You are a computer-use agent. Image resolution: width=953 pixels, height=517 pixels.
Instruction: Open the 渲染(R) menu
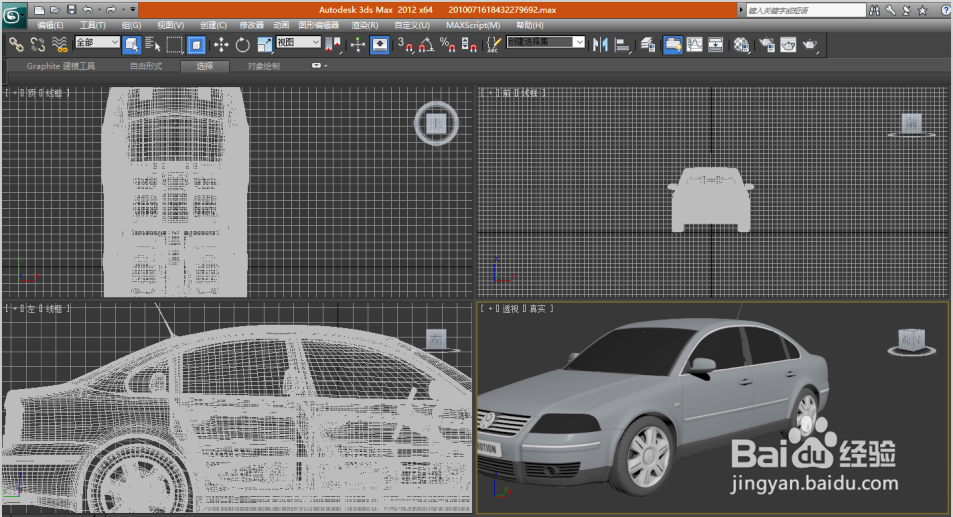tap(364, 25)
